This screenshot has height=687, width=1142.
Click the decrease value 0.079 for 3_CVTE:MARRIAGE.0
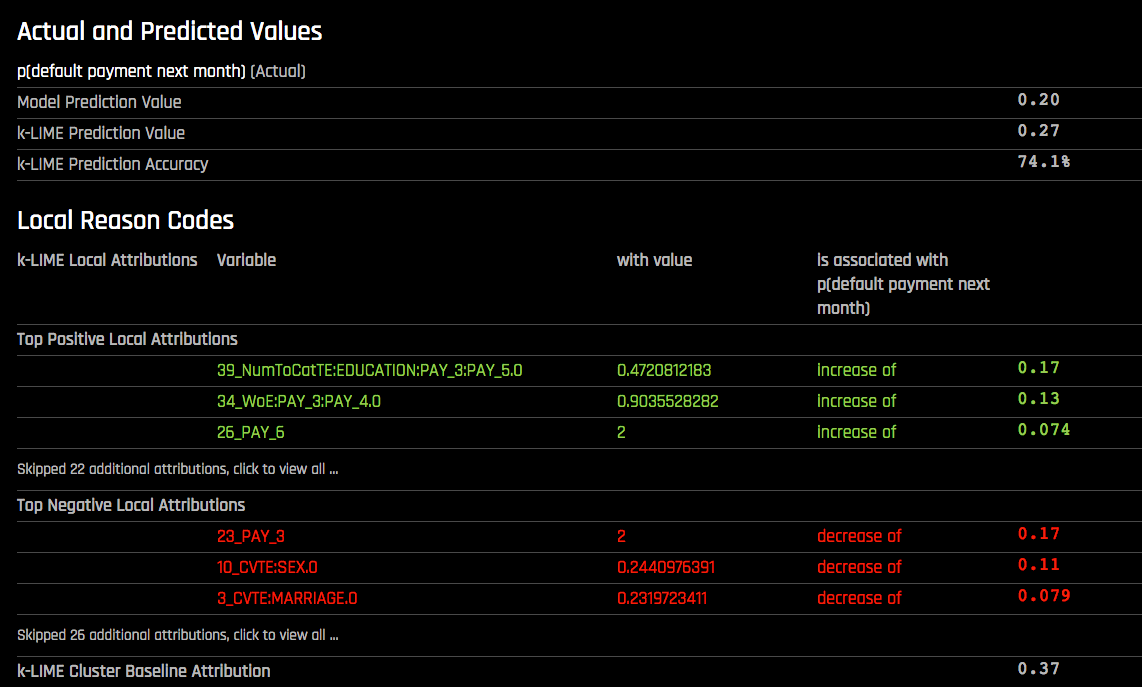click(x=1044, y=596)
